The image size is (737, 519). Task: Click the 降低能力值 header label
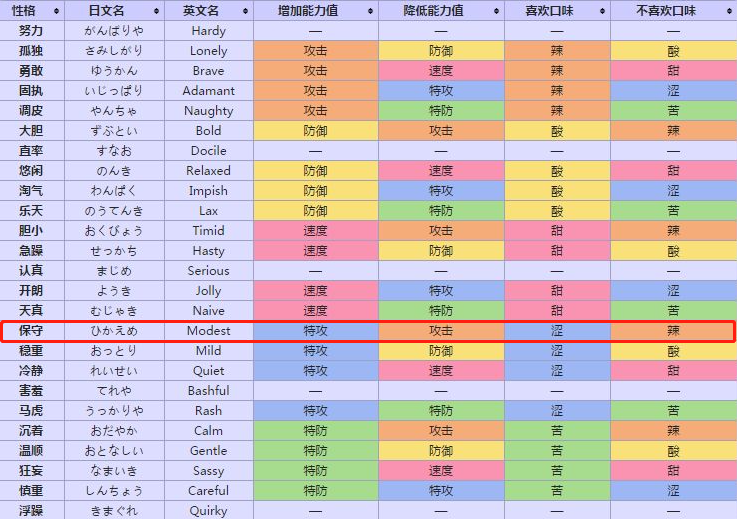pos(433,10)
